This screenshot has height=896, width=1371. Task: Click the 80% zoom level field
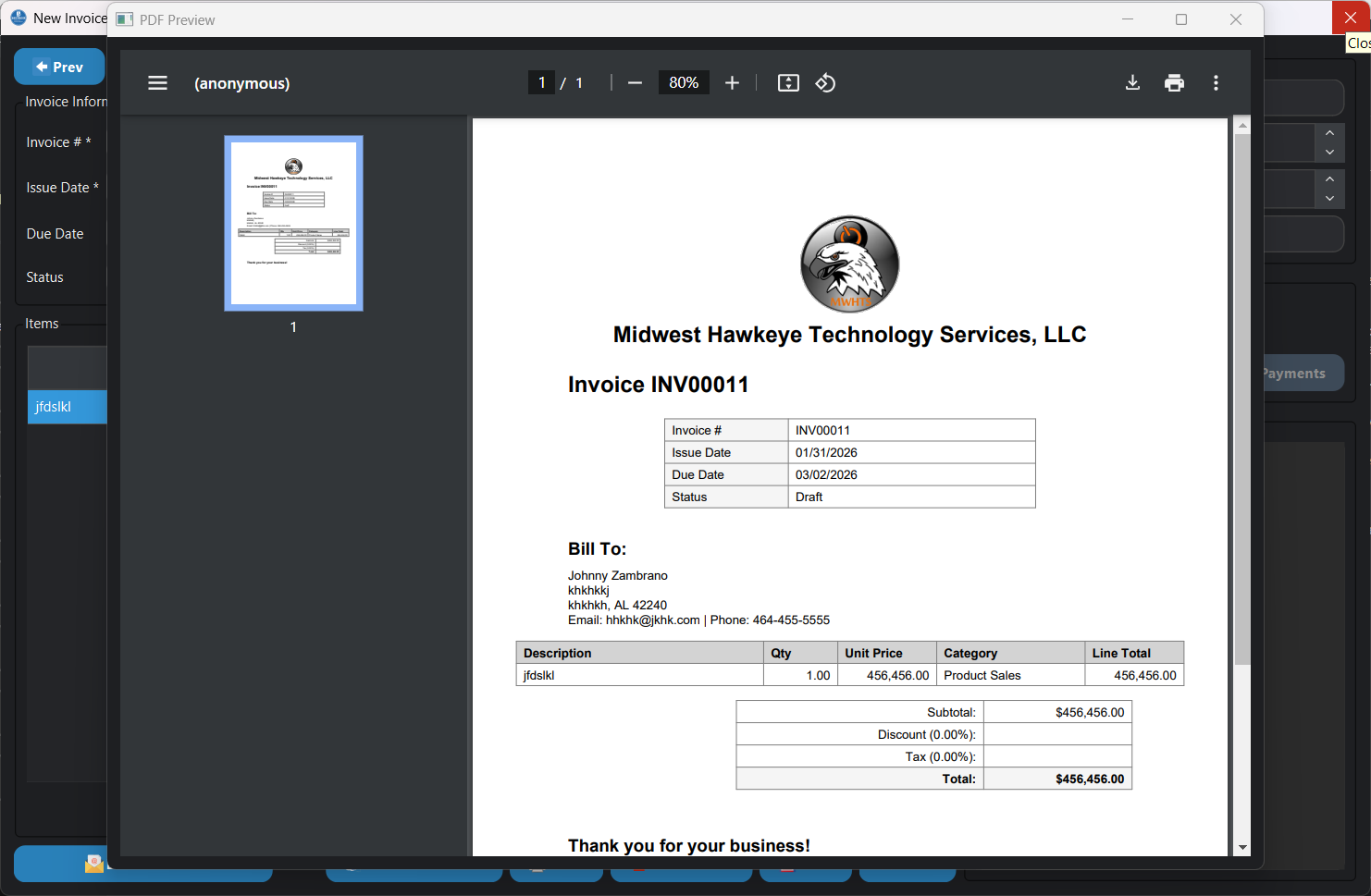(x=684, y=82)
